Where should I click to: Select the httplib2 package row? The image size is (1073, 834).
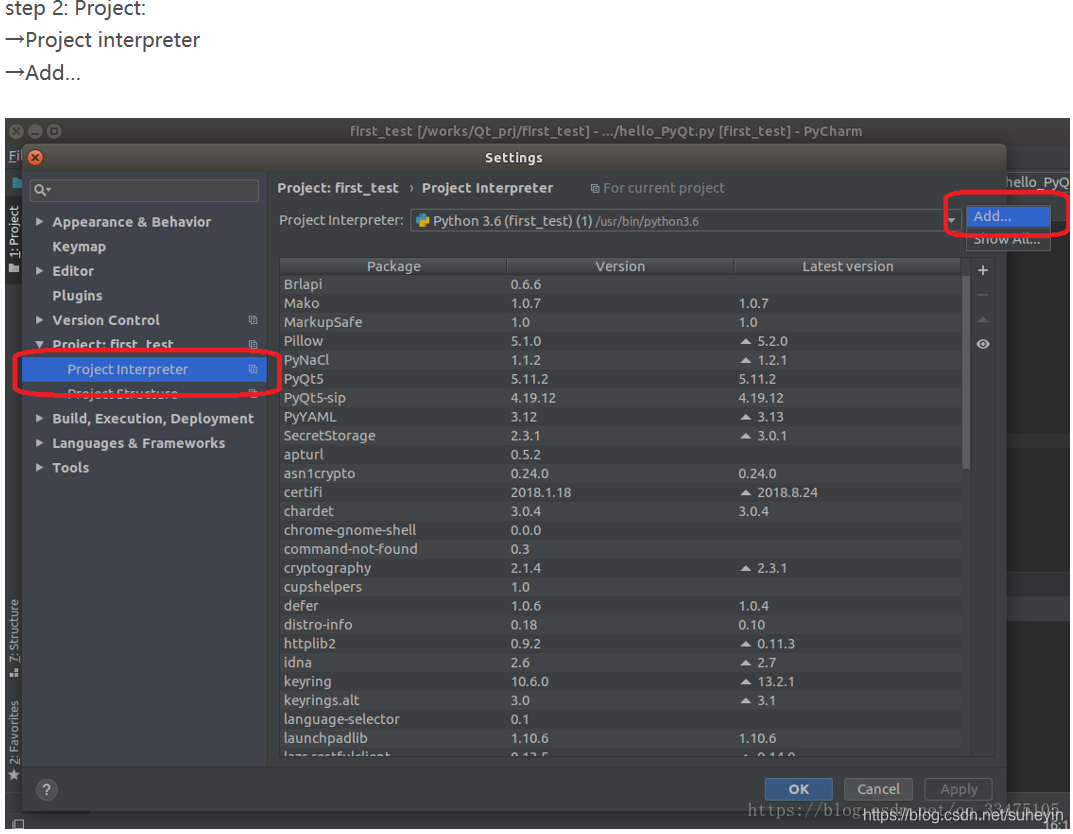point(620,644)
